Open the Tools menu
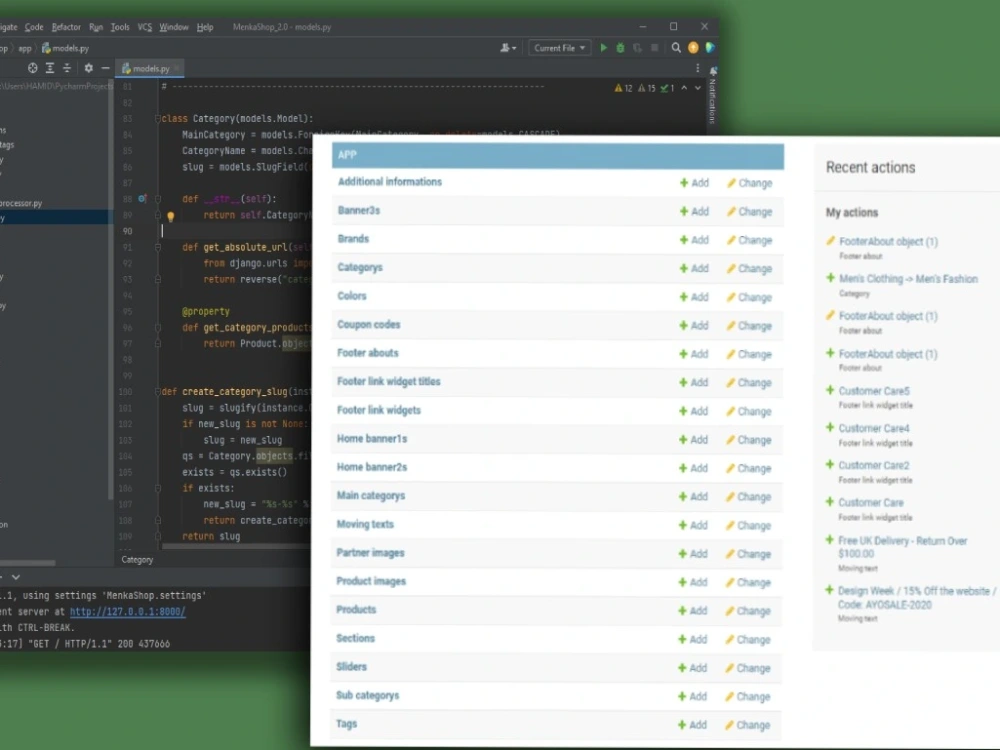 (120, 27)
